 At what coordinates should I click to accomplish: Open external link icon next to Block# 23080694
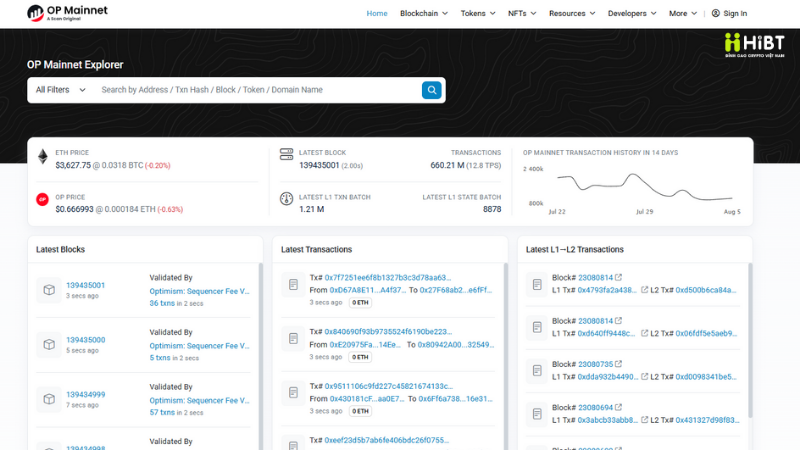pyautogui.click(x=618, y=407)
